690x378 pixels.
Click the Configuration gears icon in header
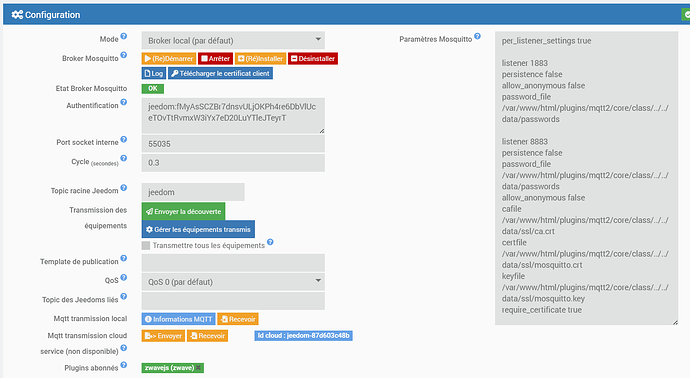[x=17, y=15]
